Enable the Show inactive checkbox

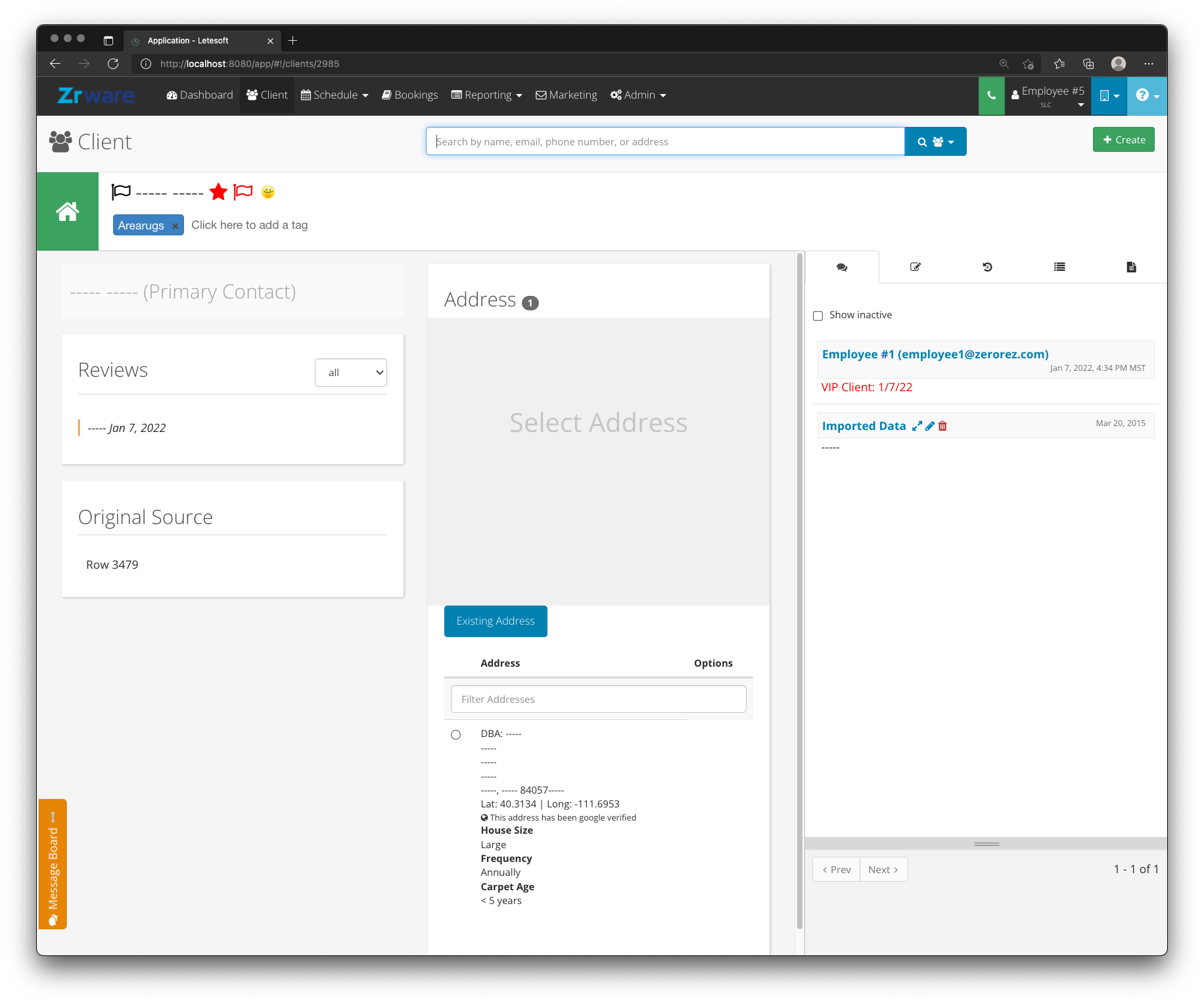pos(818,316)
